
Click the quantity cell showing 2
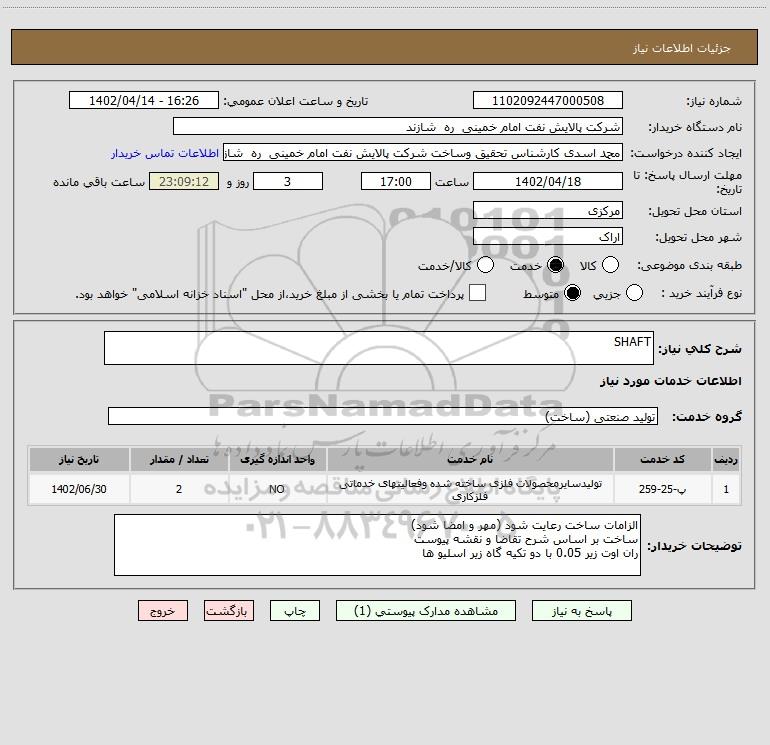[179, 489]
